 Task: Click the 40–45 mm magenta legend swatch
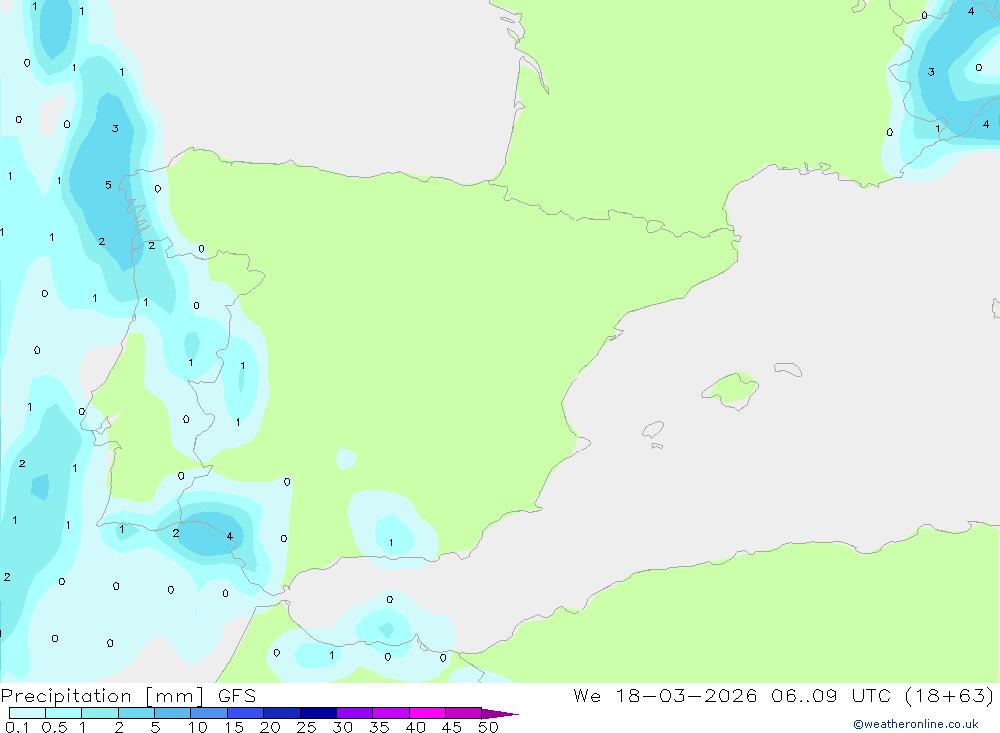click(427, 713)
